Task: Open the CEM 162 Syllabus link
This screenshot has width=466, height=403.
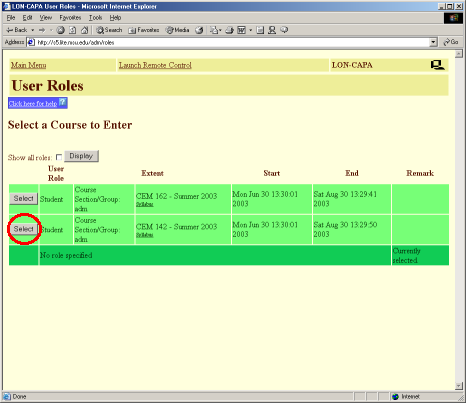Action: click(x=144, y=204)
